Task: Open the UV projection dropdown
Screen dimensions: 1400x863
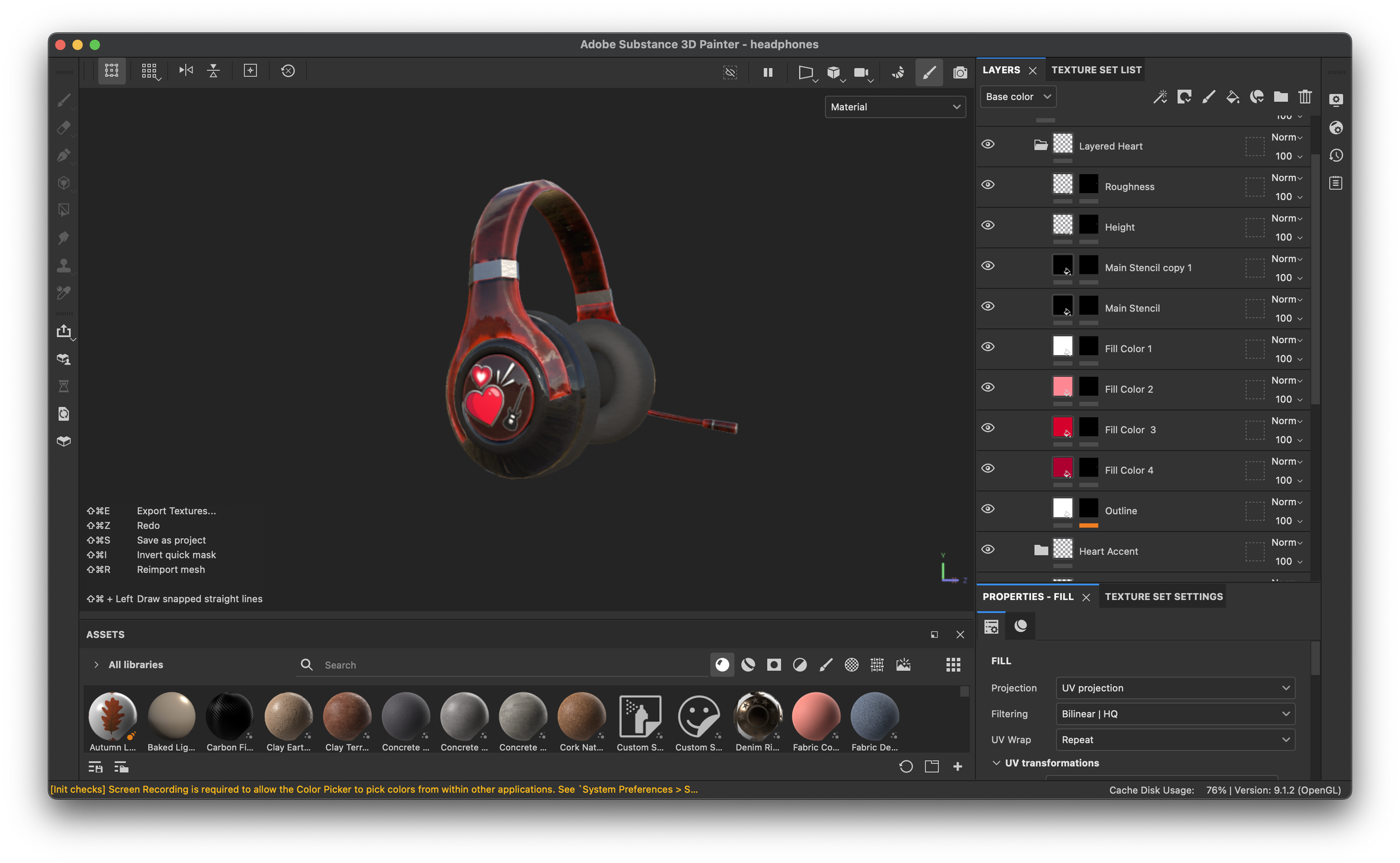Action: 1175,688
